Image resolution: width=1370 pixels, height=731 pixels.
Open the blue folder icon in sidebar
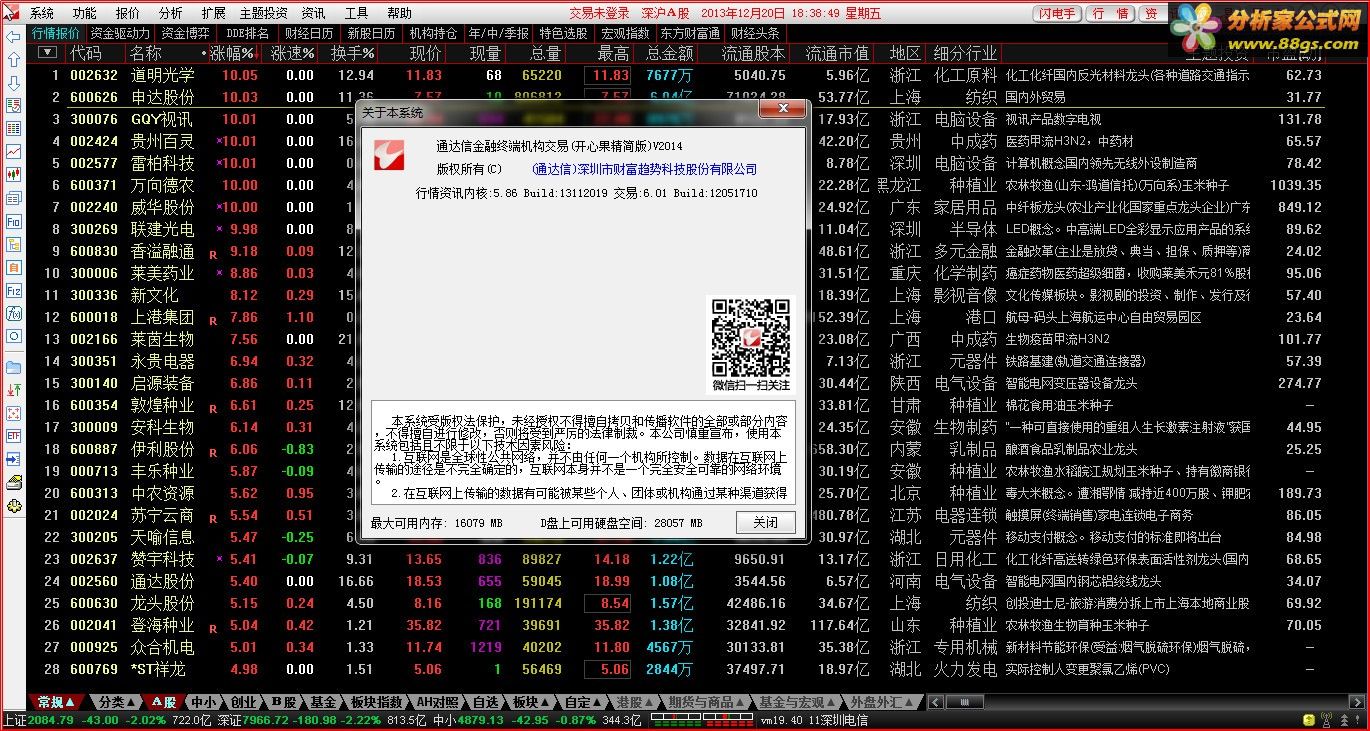pyautogui.click(x=13, y=367)
